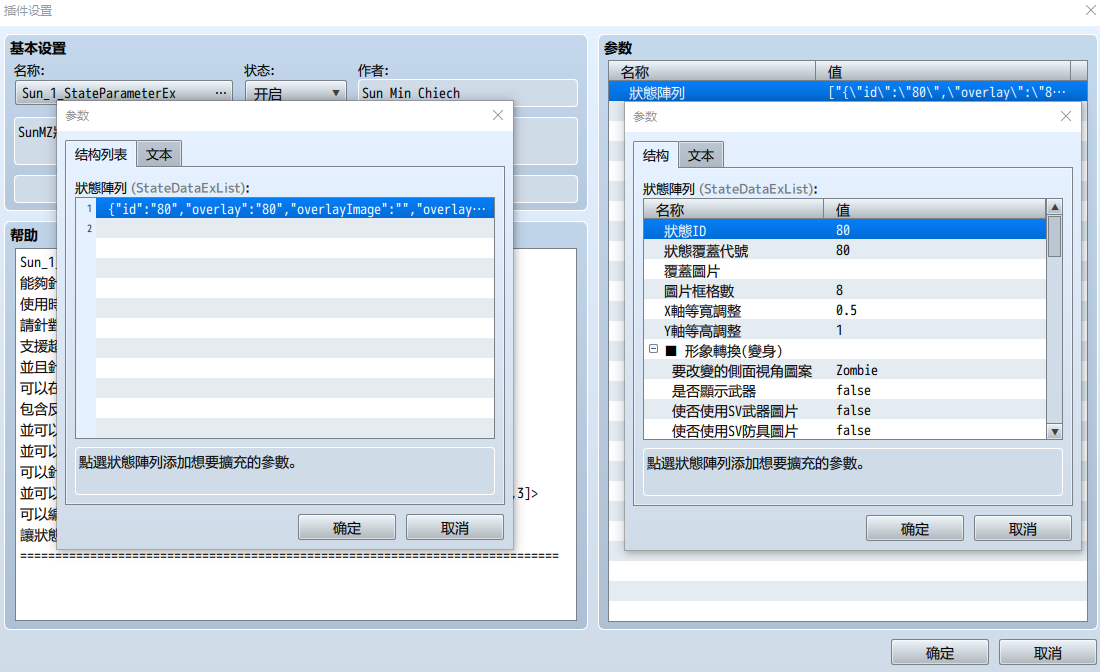This screenshot has width=1100, height=672.
Task: Cancel the 结构列表 dialog with 取消
Action: click(x=455, y=527)
